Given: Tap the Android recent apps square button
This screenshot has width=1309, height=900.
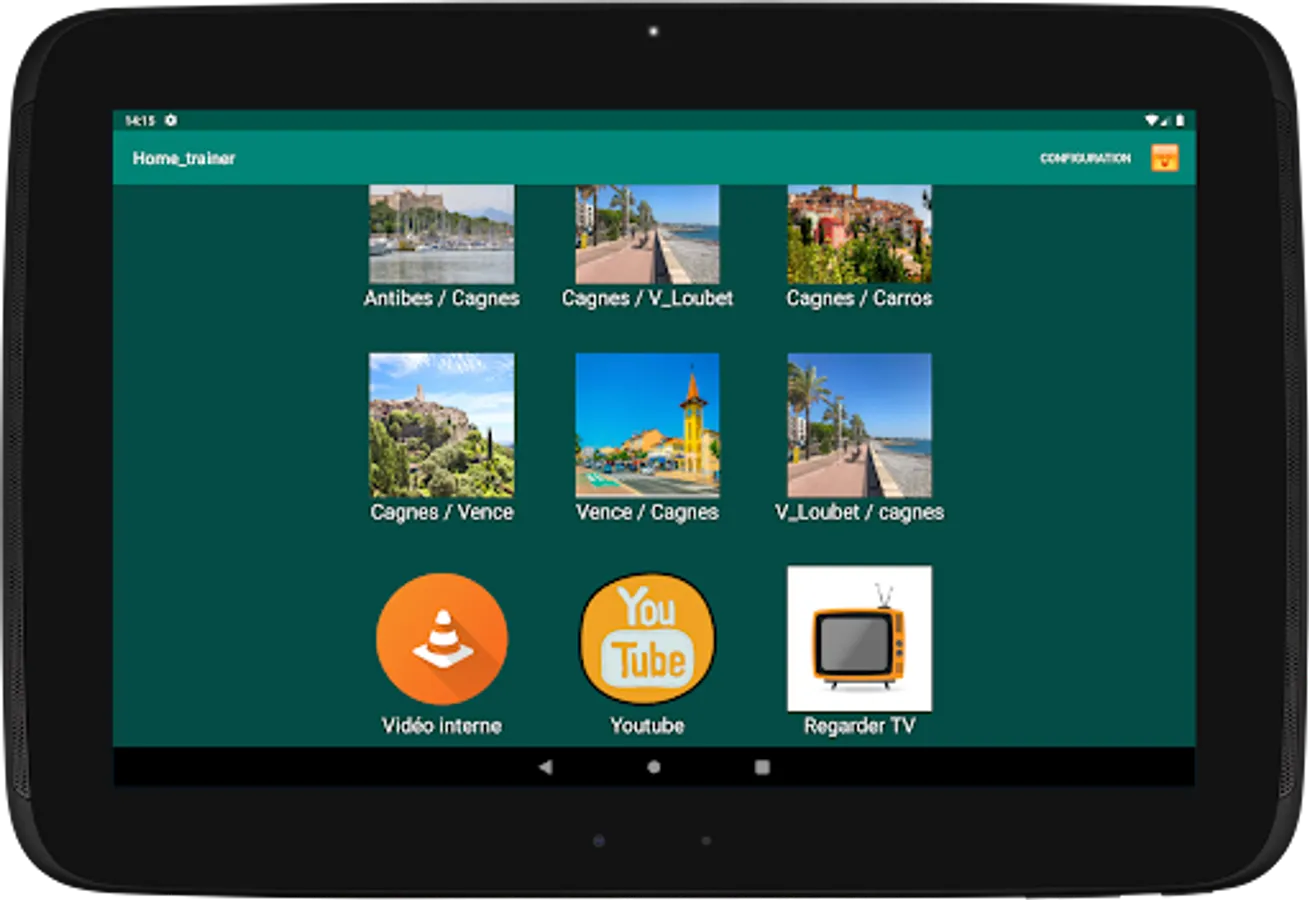Looking at the screenshot, I should tap(763, 767).
